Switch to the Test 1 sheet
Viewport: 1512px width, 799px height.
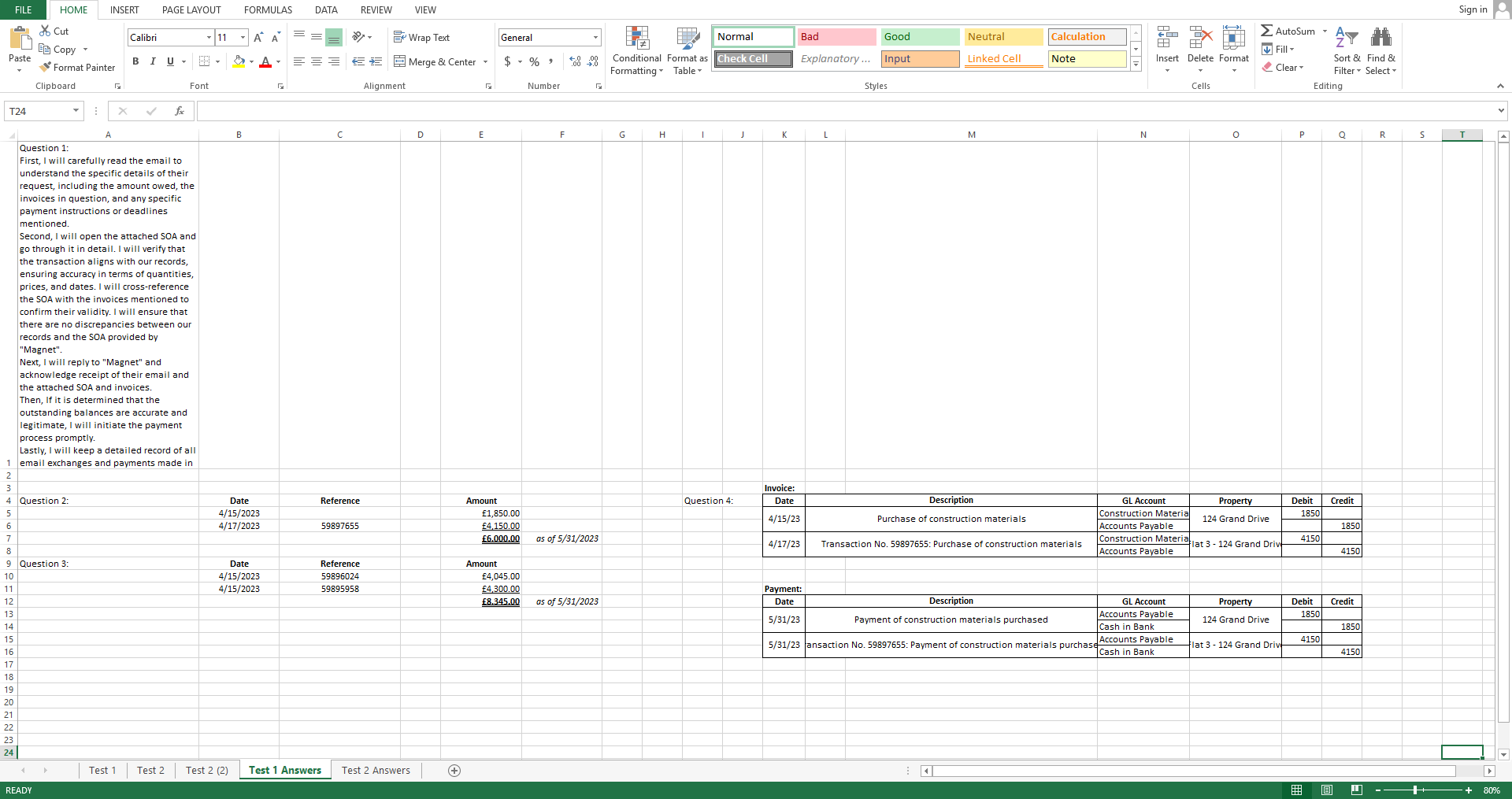(102, 771)
